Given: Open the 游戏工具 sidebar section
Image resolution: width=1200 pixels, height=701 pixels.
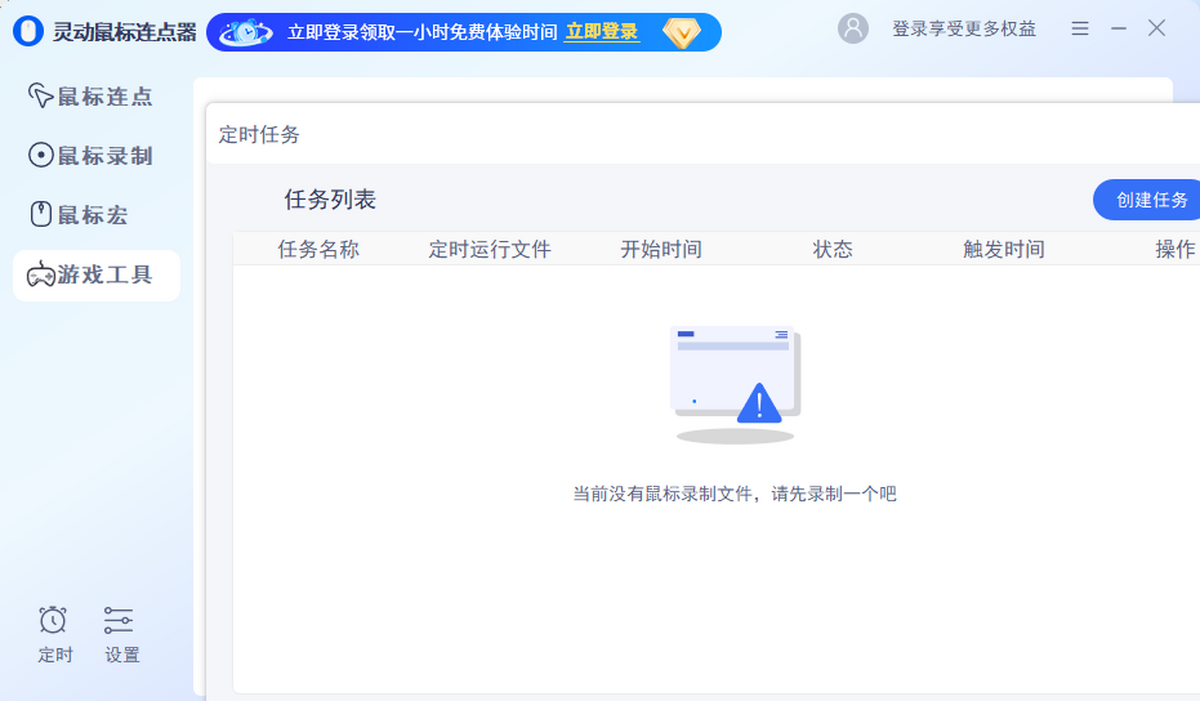Looking at the screenshot, I should pyautogui.click(x=96, y=275).
